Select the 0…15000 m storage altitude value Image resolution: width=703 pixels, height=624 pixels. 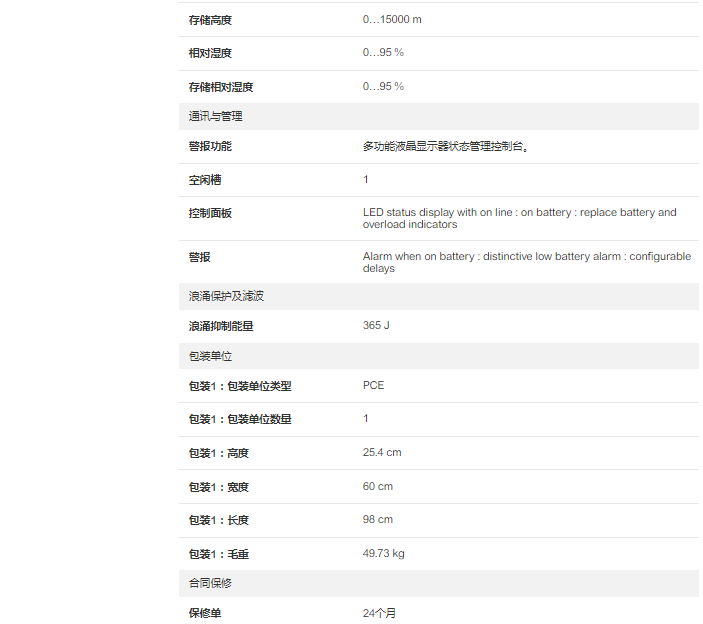pos(392,20)
